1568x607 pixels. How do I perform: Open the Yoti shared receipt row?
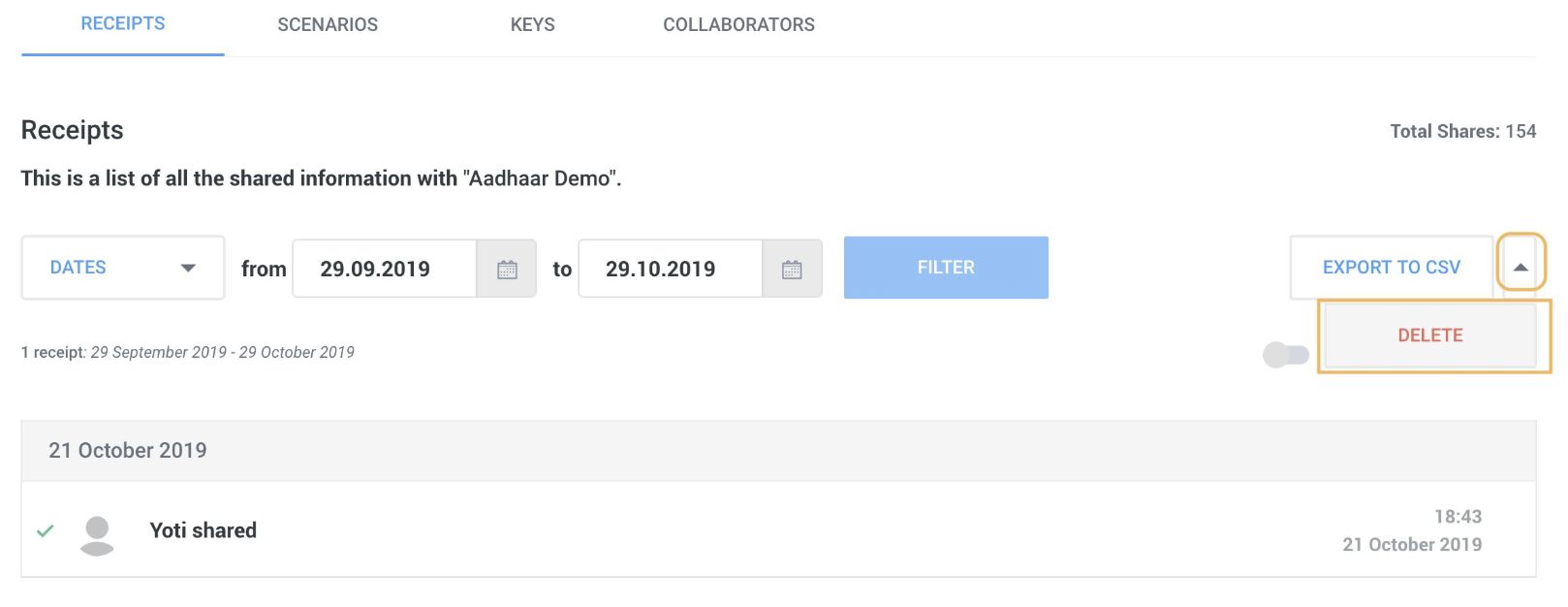point(778,529)
